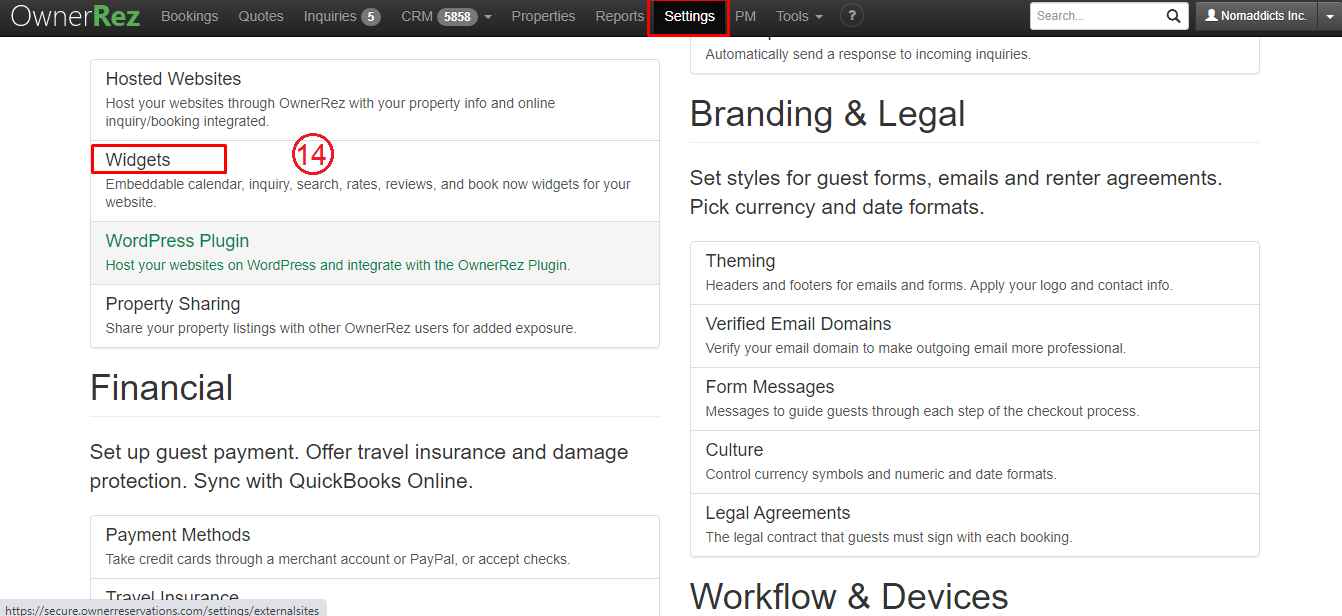Click the 'Workflow & Devices' heading
Screen dimensions: 1342x616
tap(850, 597)
